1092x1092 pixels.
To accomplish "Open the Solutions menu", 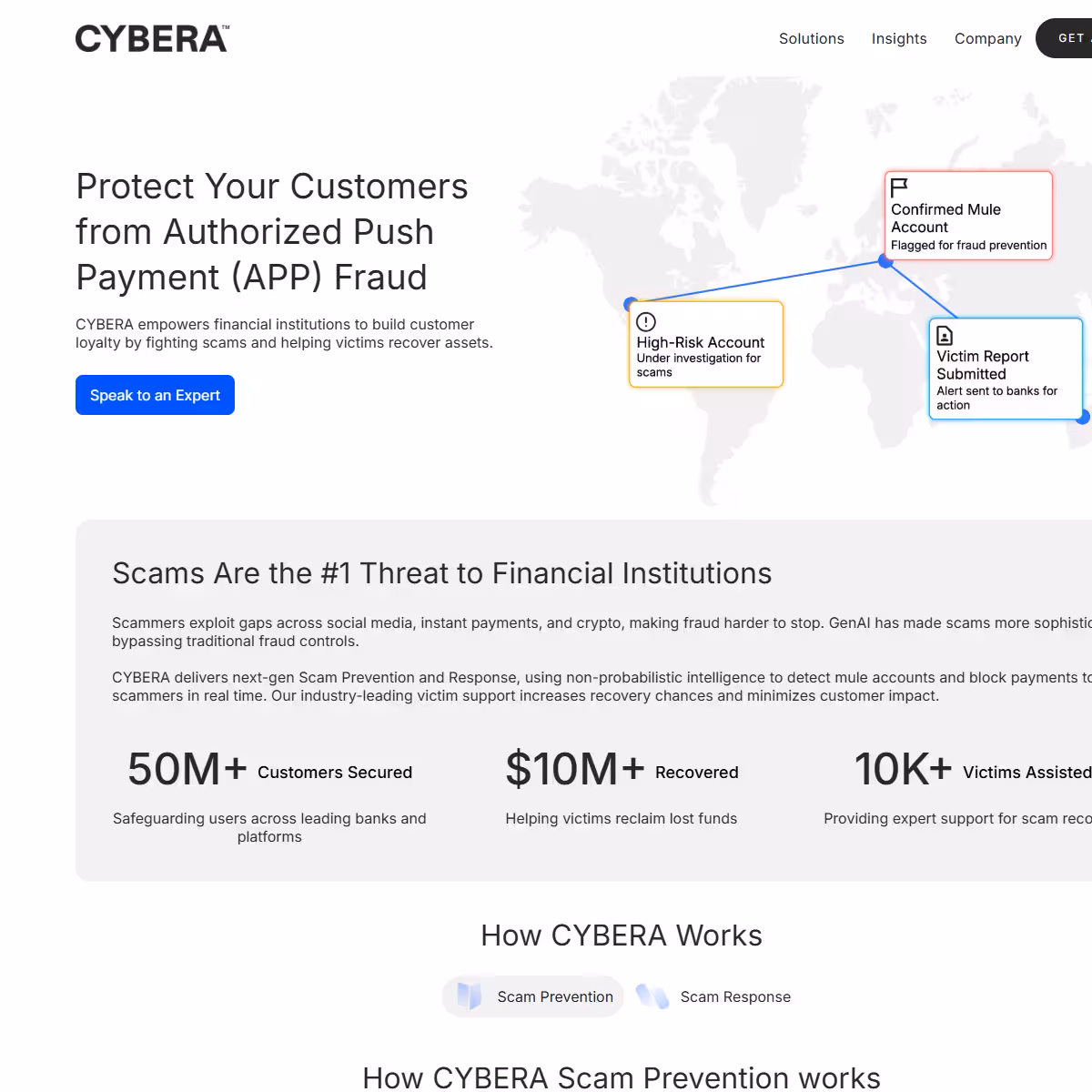I will tap(812, 38).
